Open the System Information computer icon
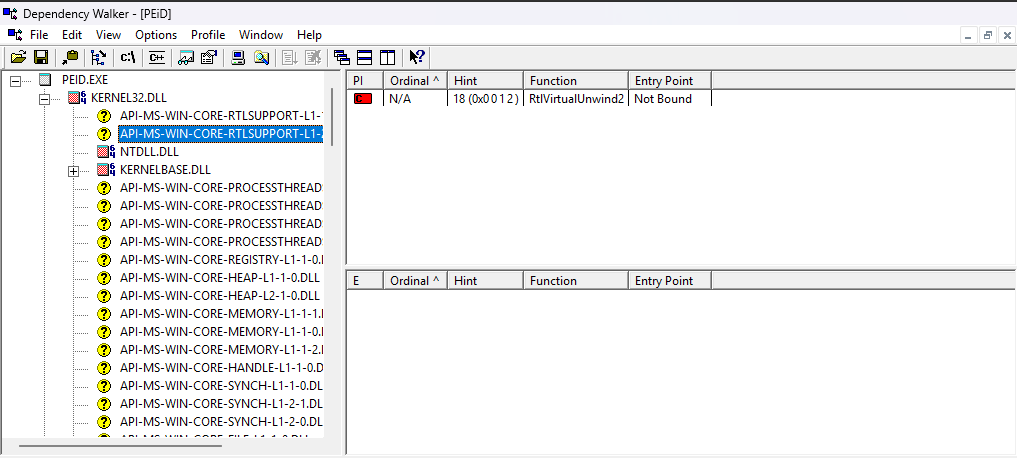 pyautogui.click(x=238, y=58)
